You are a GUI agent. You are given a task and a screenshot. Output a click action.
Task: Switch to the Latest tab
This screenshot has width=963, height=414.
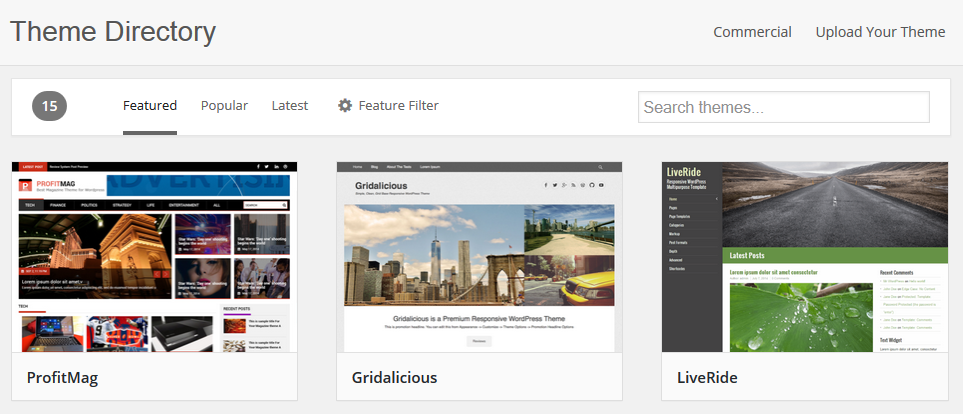290,106
